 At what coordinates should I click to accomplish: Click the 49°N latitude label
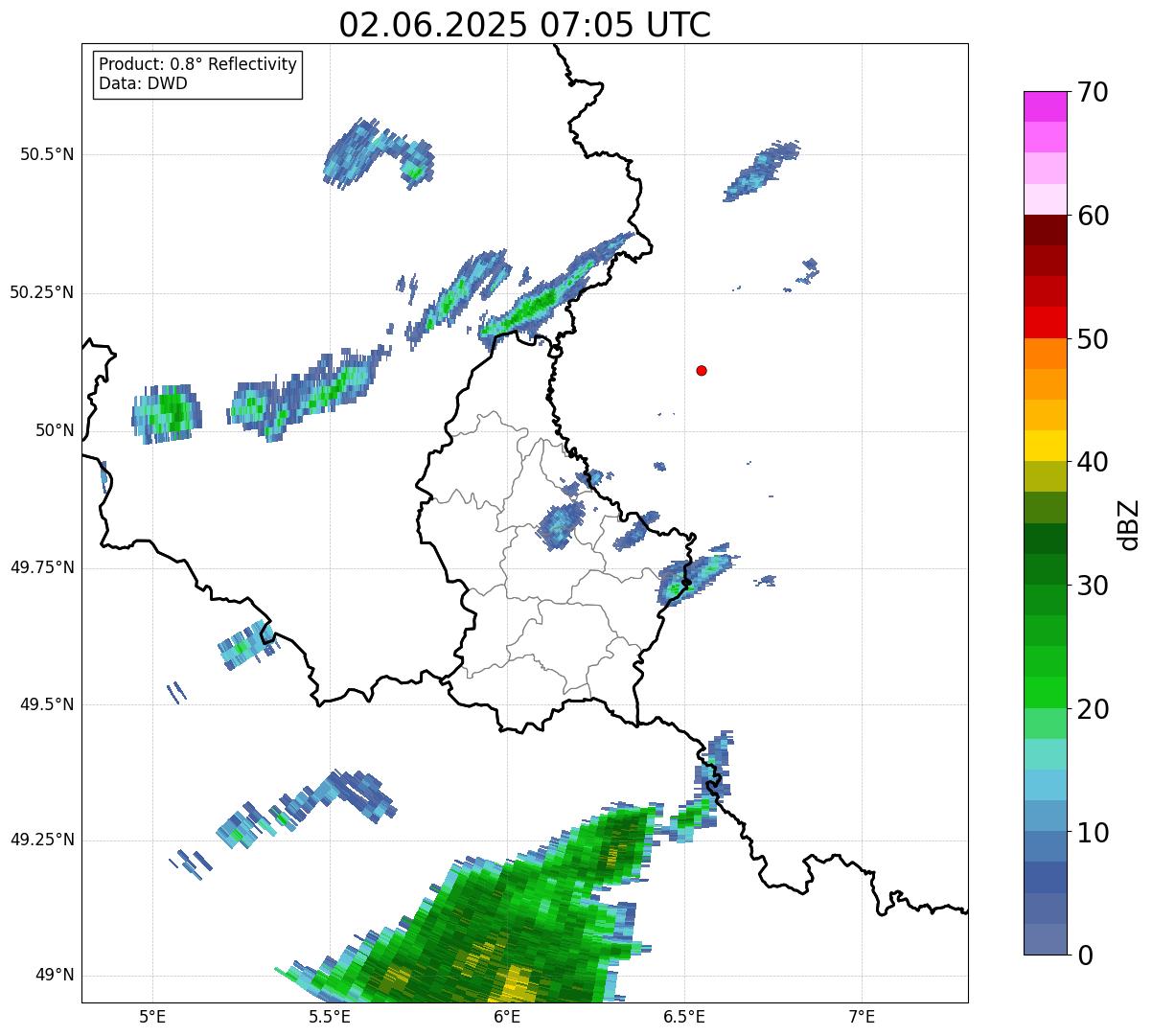pyautogui.click(x=53, y=976)
